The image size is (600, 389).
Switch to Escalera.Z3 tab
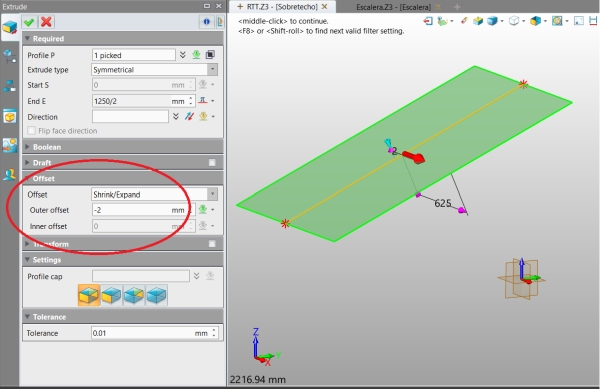(x=393, y=7)
